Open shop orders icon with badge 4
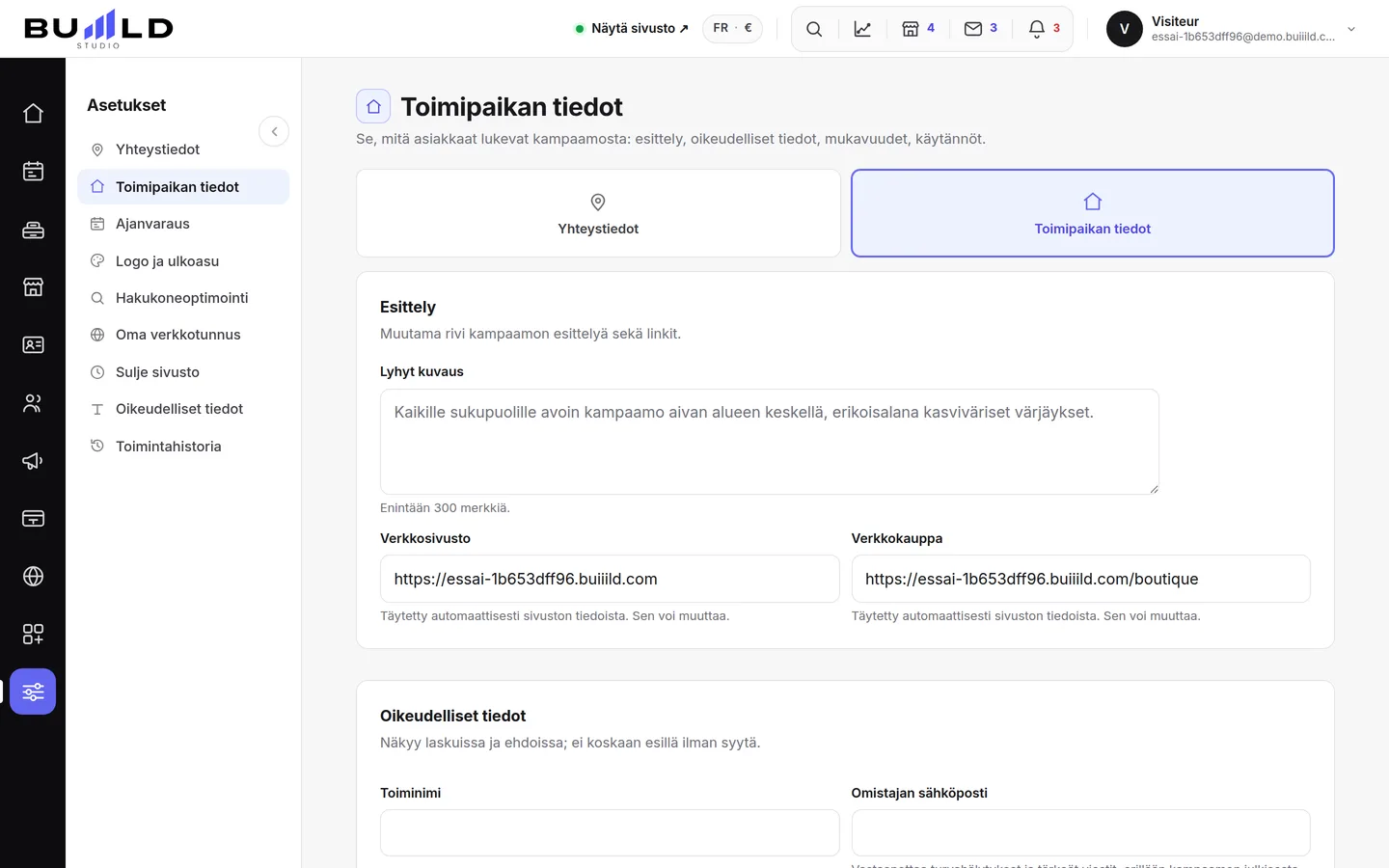 pos(918,29)
